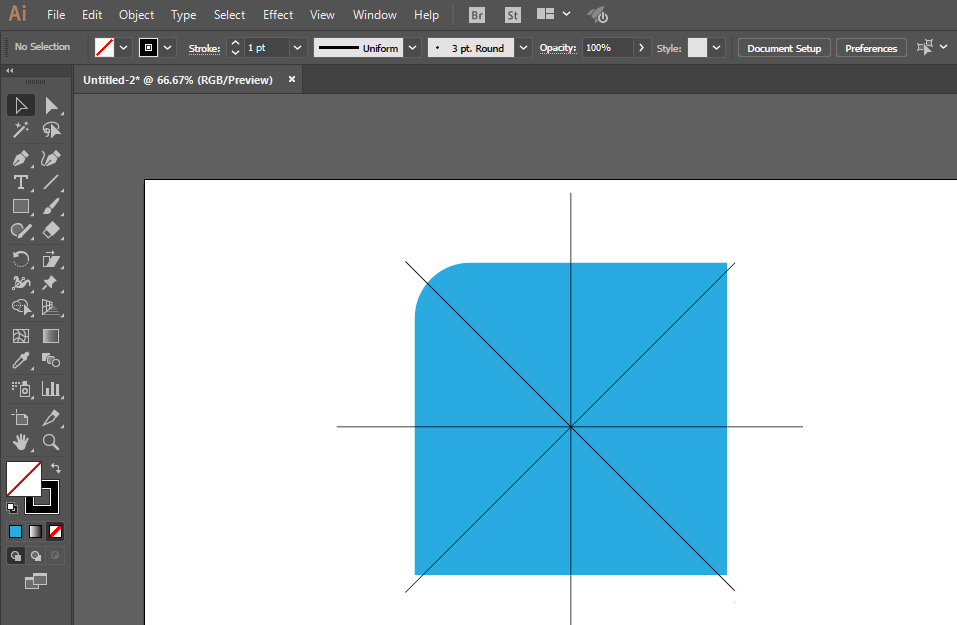
Task: Select the Eraser tool
Action: 51,231
